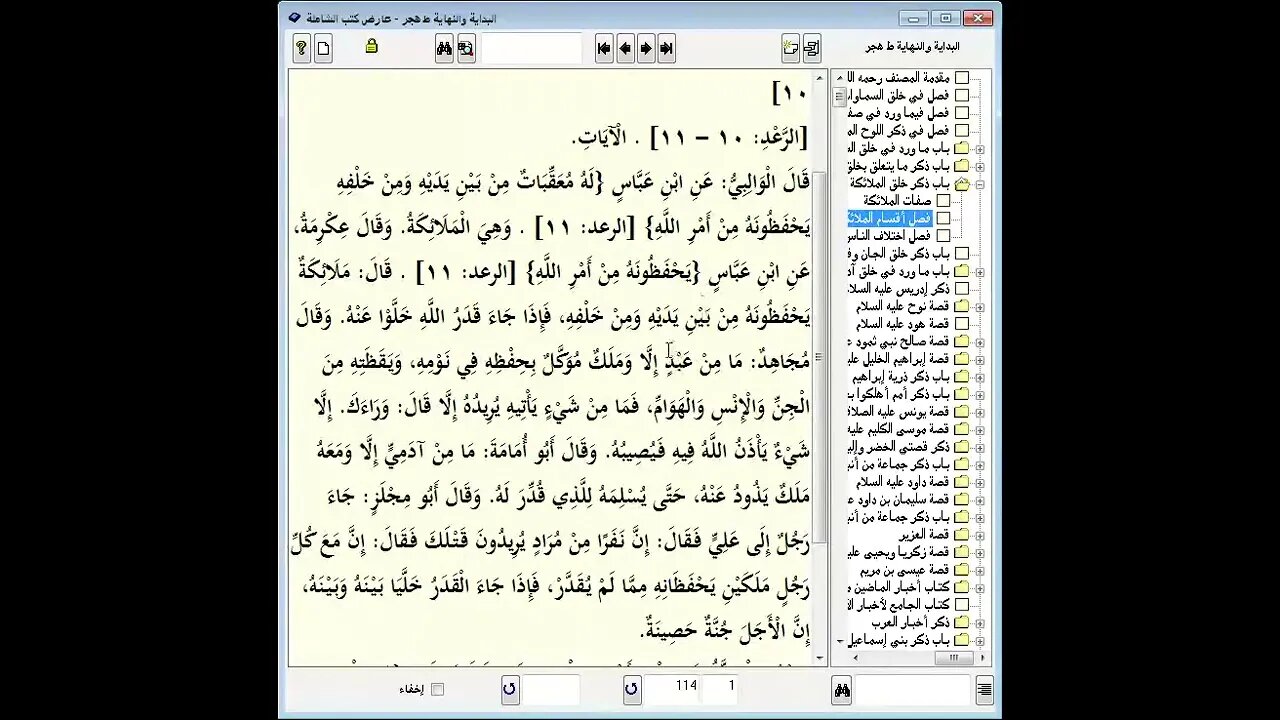Click the lines list icon at bottom right

(x=984, y=689)
